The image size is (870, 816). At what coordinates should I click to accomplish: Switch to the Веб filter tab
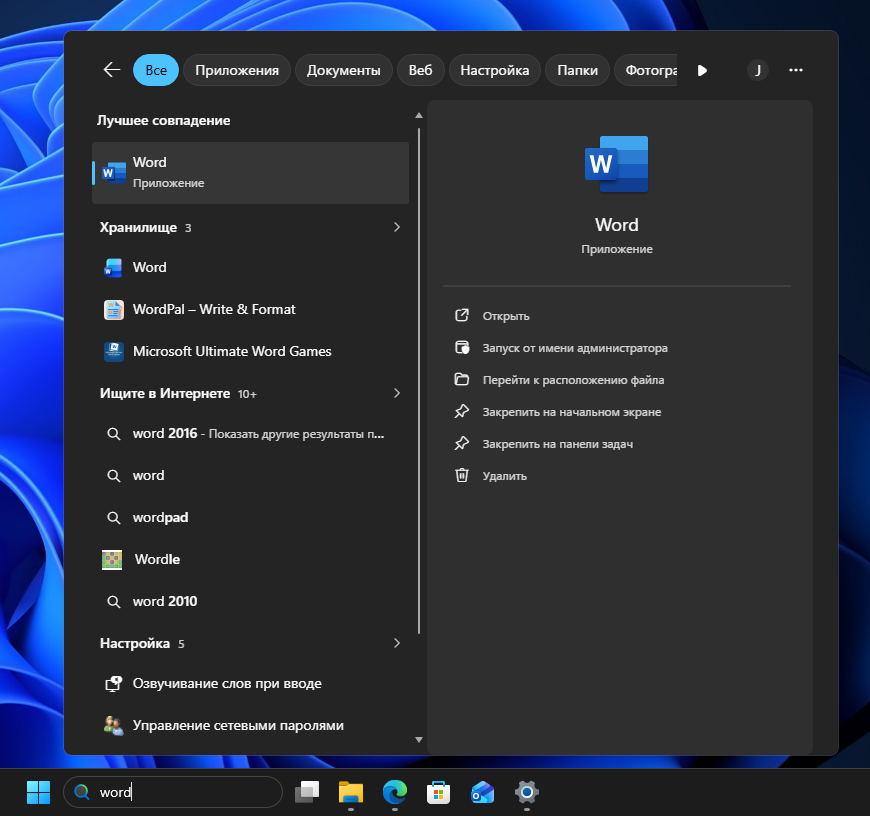coord(421,70)
